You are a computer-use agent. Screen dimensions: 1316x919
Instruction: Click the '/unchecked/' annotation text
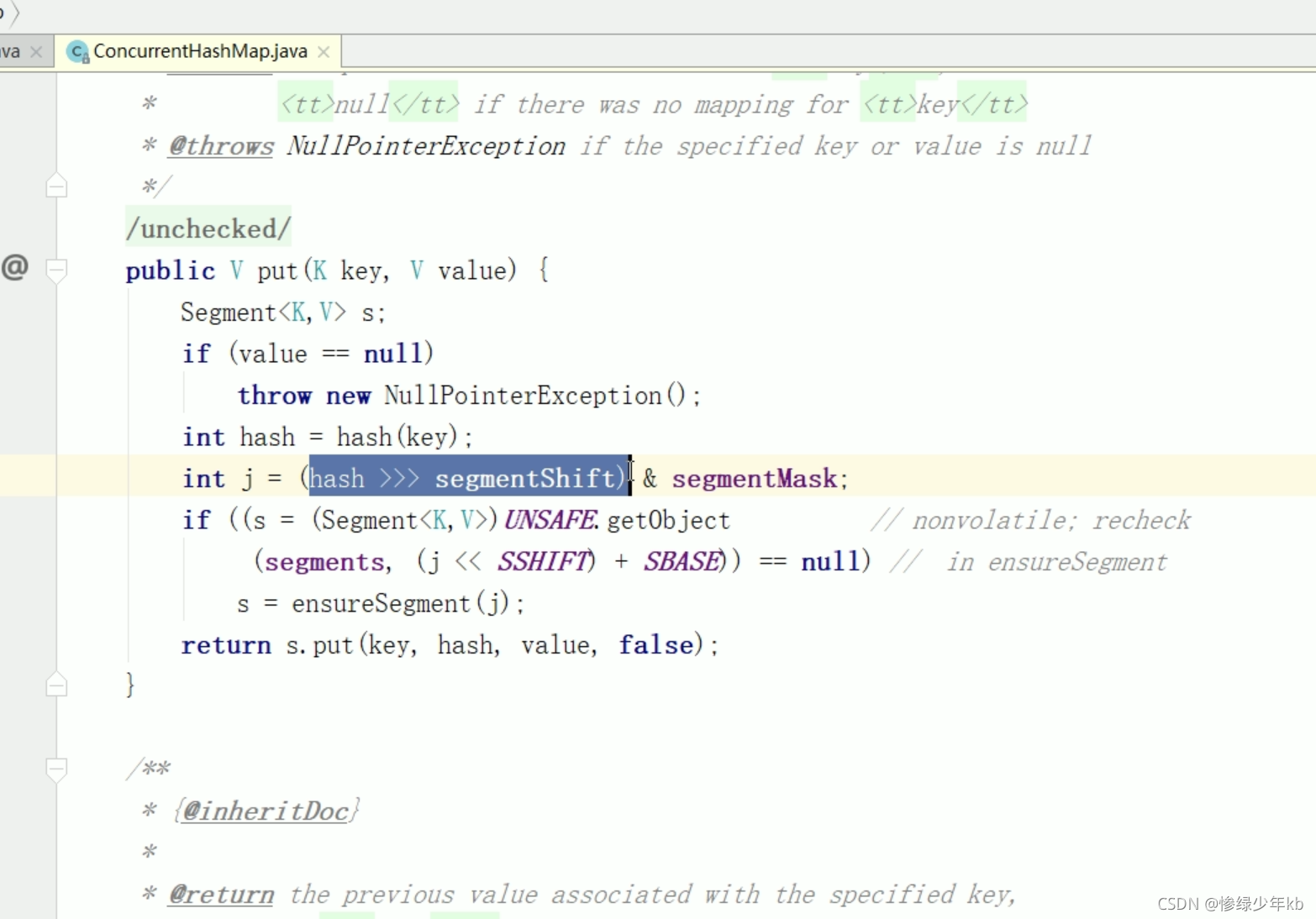point(208,228)
